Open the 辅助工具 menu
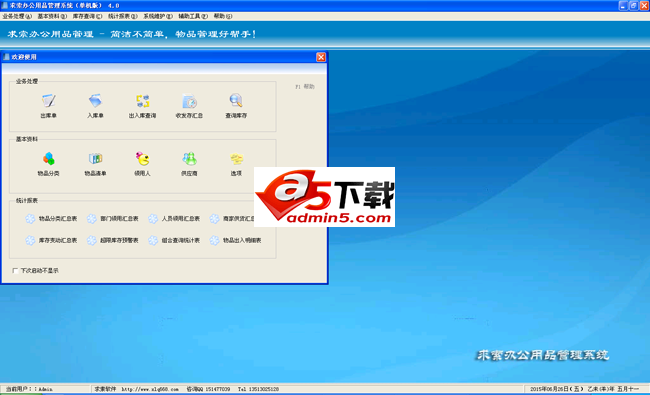The width and height of the screenshot is (650, 395). [x=193, y=16]
